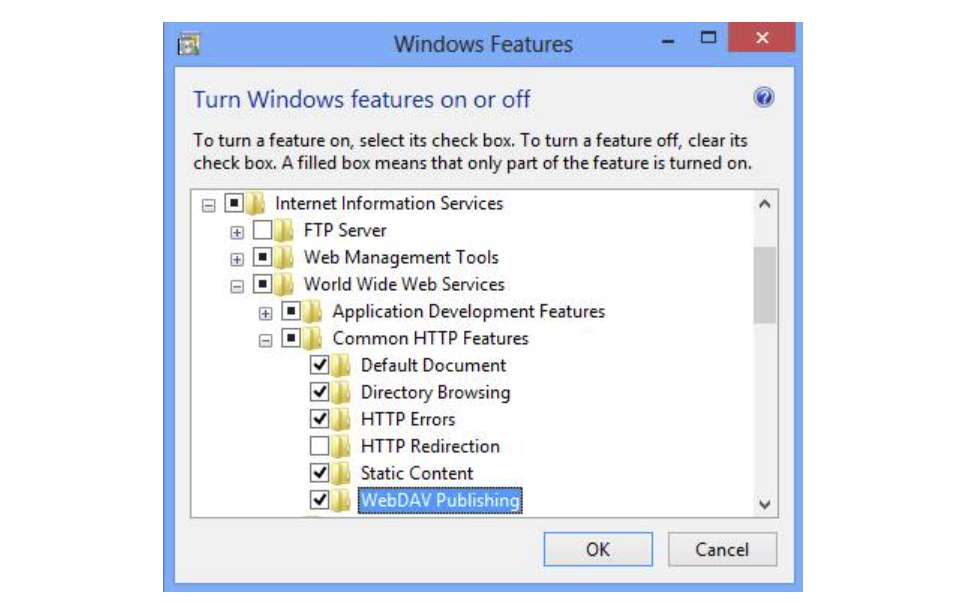Click the blue help question mark icon

point(763,97)
